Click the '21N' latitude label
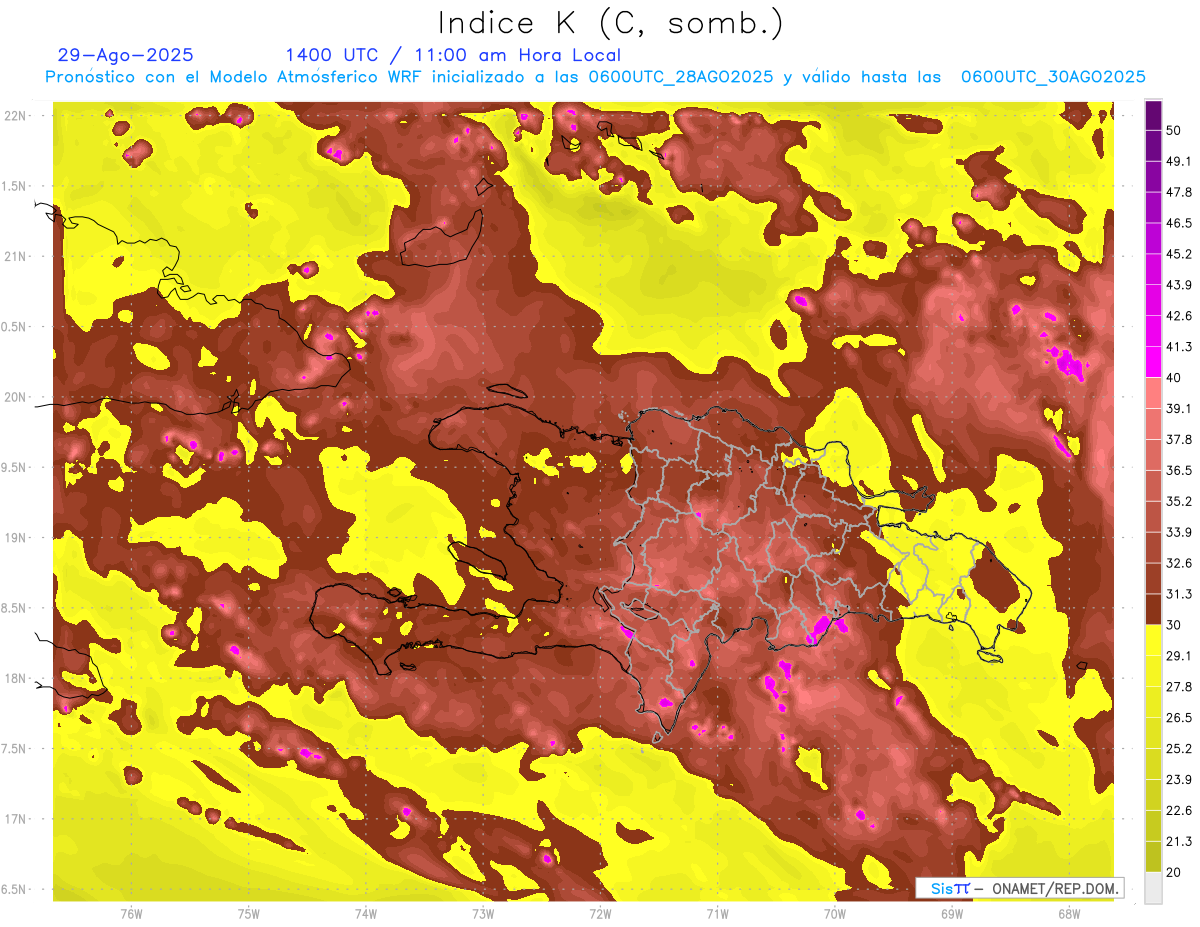 pos(16,256)
